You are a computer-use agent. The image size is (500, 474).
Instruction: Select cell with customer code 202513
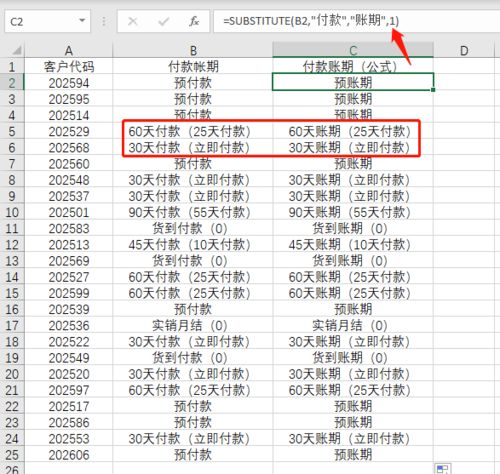tap(69, 245)
